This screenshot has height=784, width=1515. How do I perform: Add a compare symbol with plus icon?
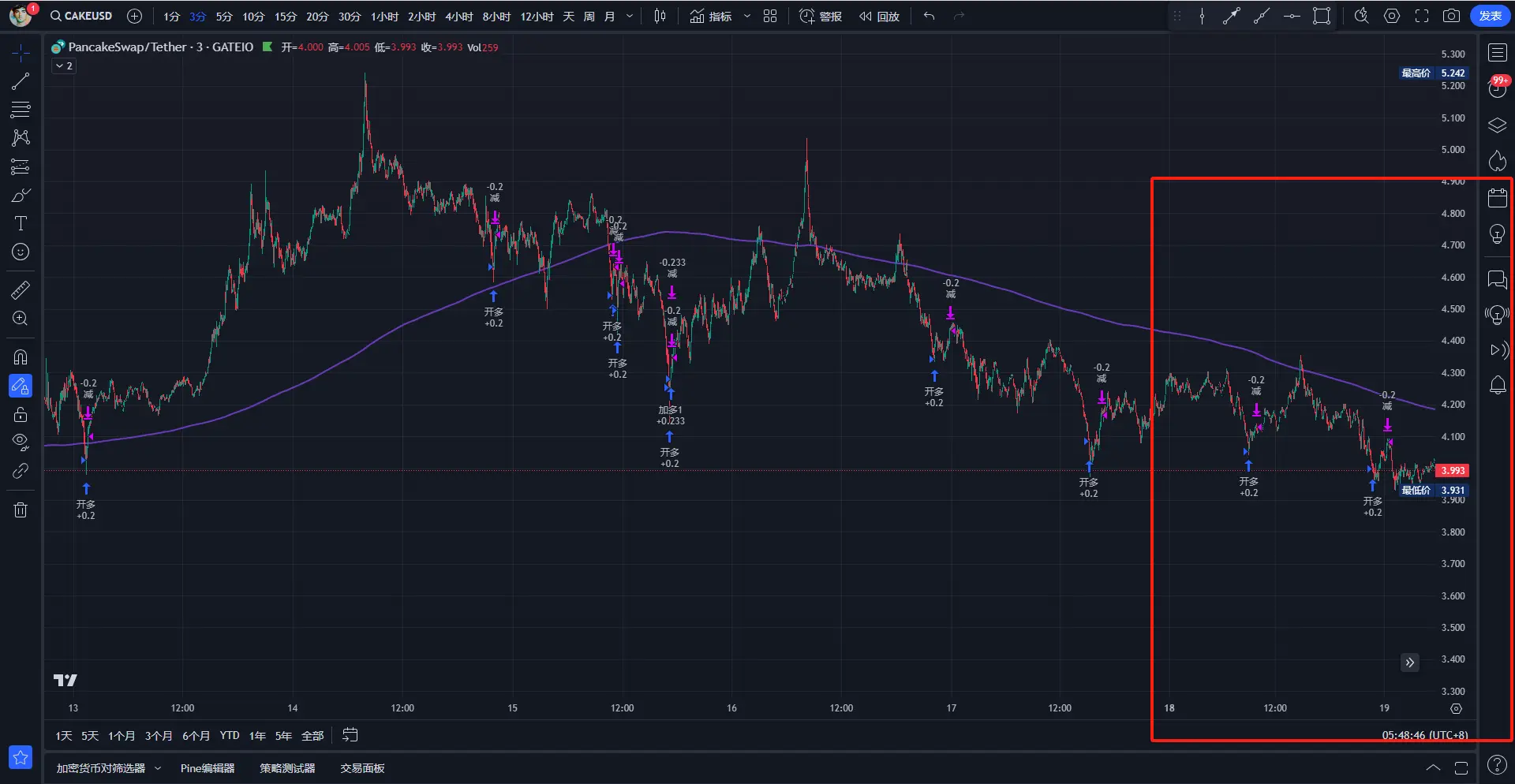click(135, 16)
